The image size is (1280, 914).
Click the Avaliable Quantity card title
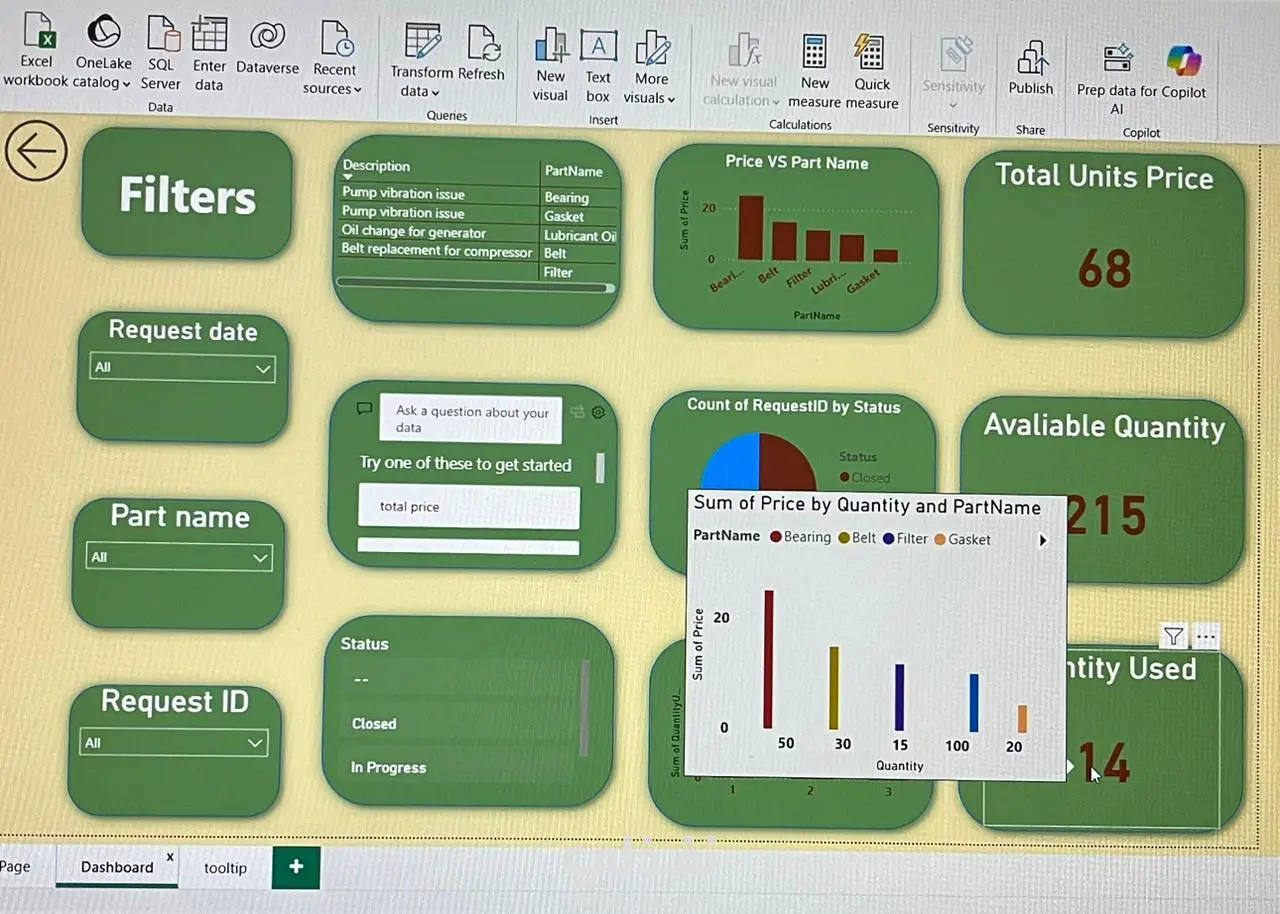1104,426
